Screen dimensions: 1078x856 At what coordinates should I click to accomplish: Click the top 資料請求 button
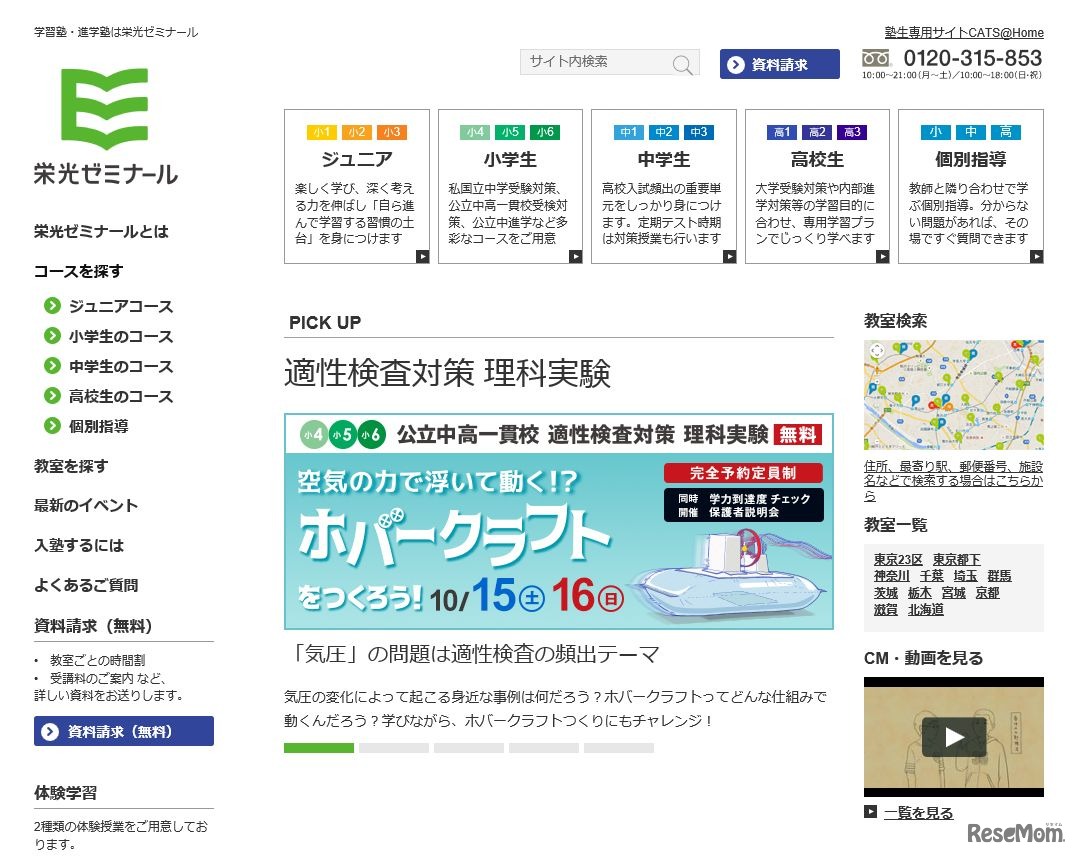tap(780, 64)
